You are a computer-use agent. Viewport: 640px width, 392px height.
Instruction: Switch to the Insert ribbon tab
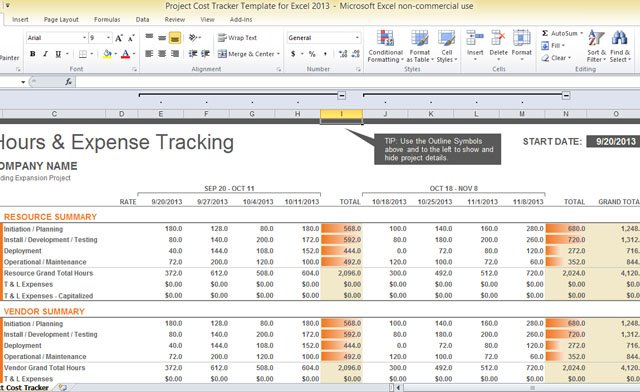coord(20,20)
